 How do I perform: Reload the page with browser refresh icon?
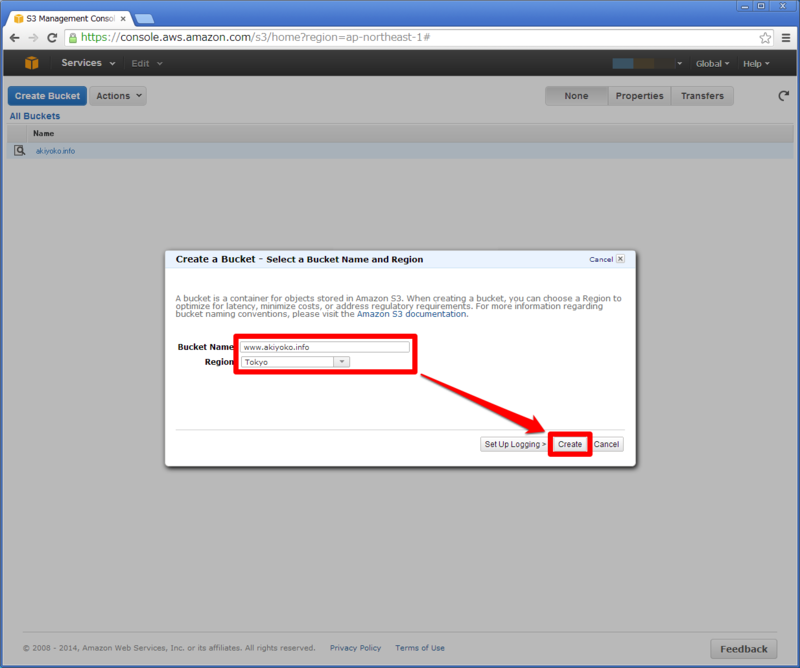(x=52, y=38)
